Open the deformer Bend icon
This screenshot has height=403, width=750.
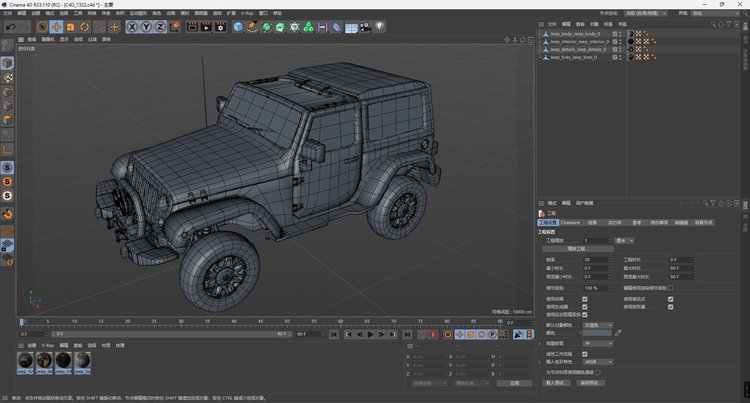click(x=337, y=27)
